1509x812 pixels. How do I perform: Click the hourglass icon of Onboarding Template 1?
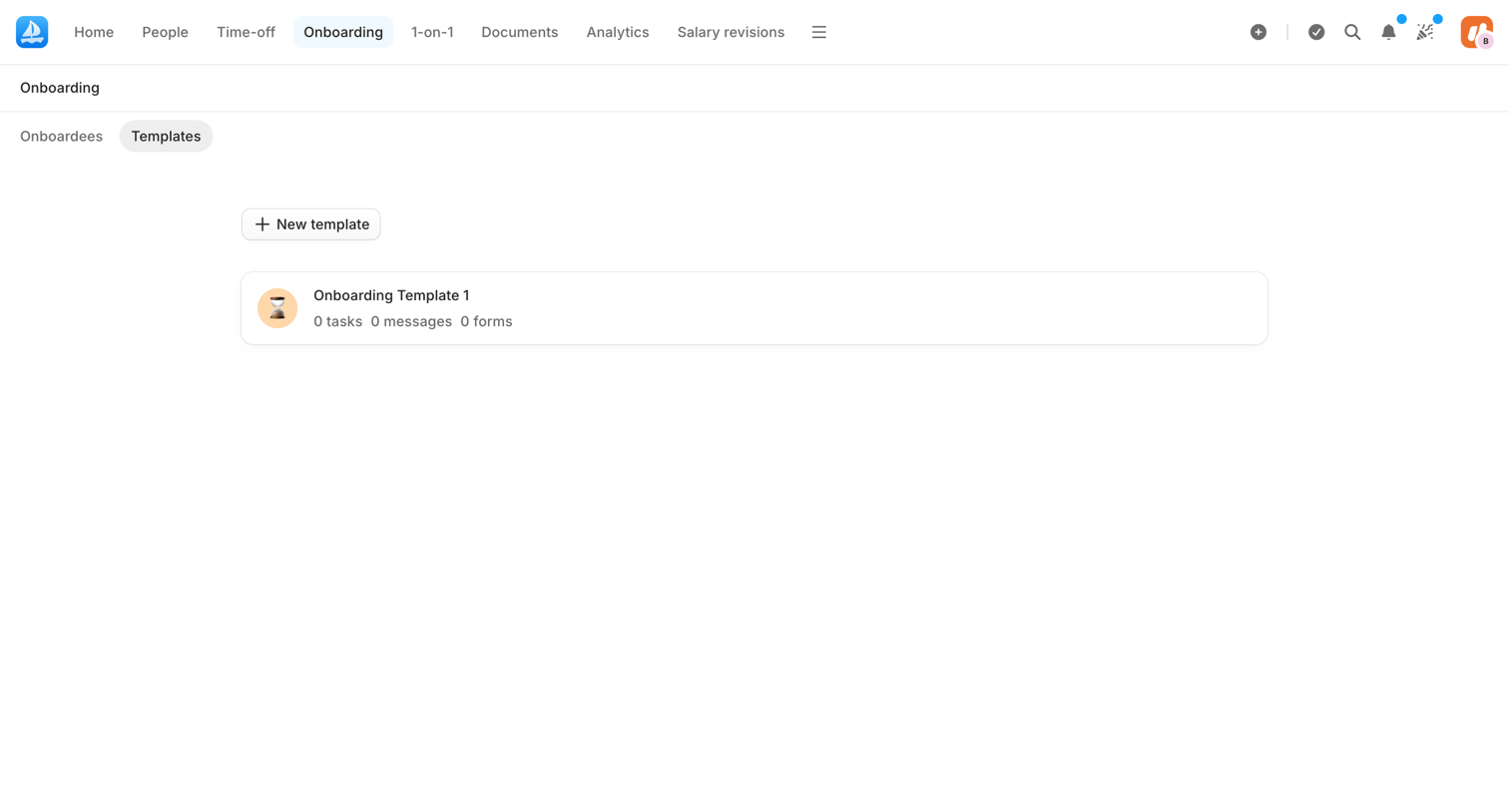[277, 308]
